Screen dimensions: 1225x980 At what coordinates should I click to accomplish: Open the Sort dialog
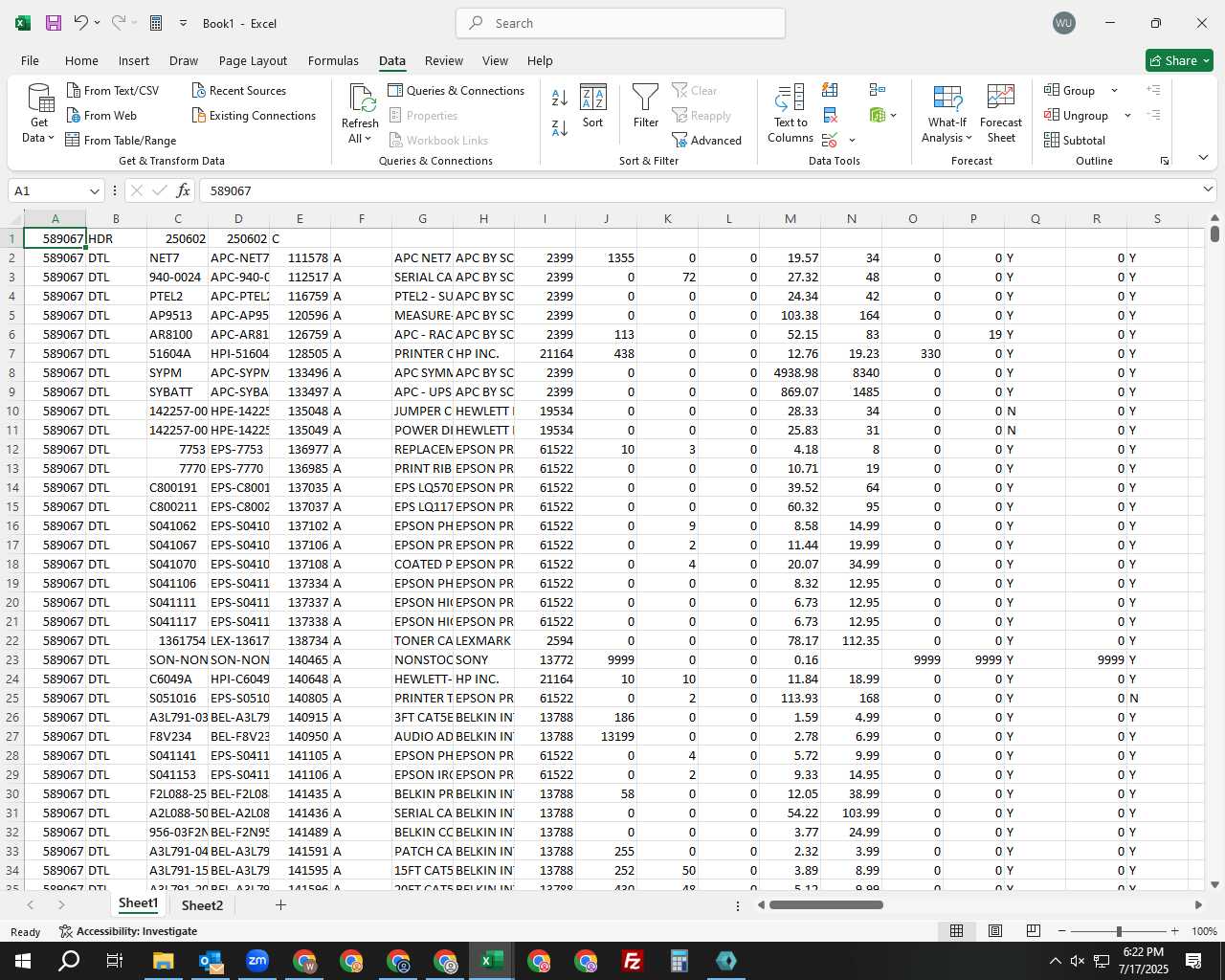point(593,106)
